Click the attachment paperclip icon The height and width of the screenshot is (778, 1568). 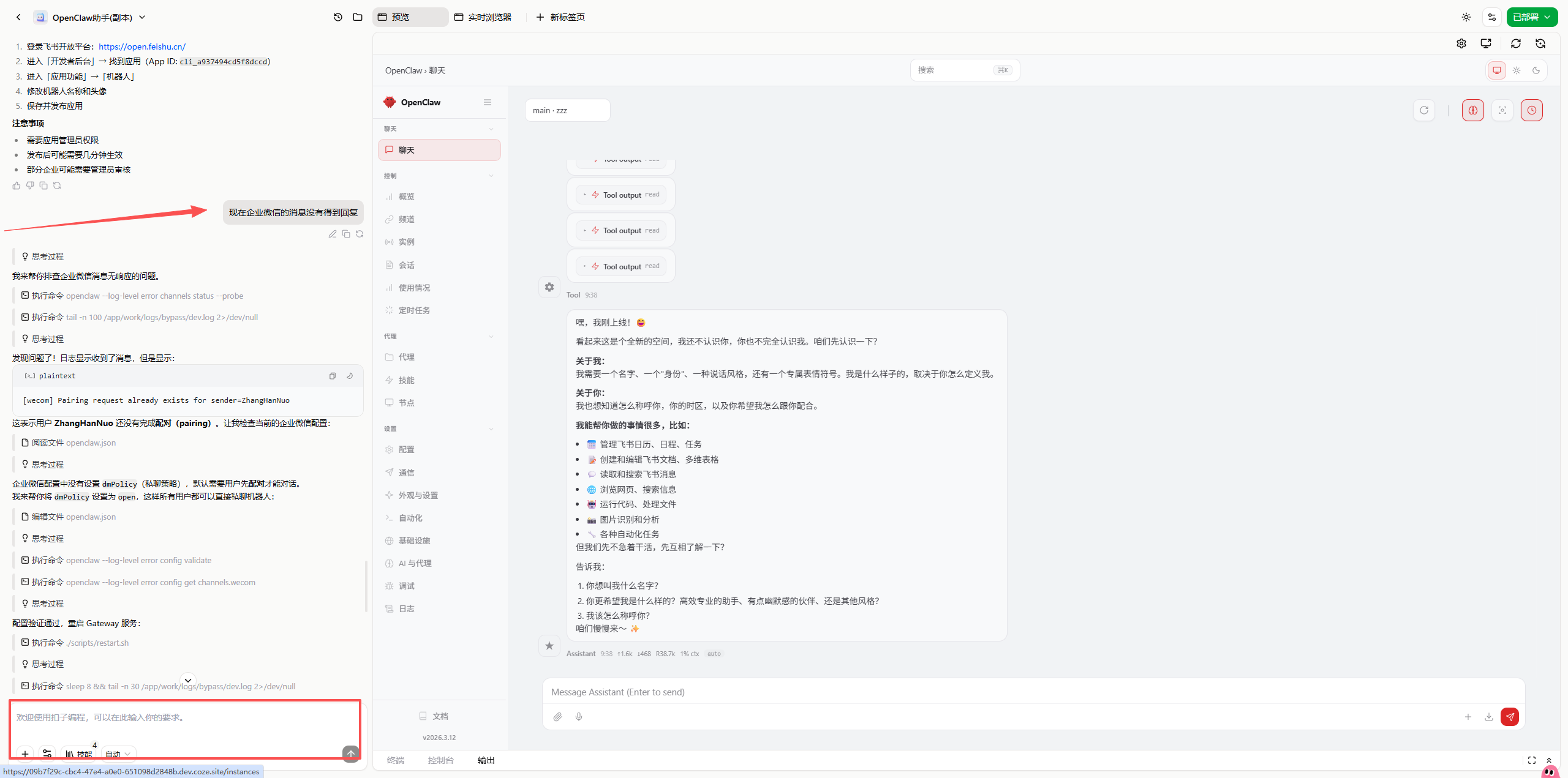[x=557, y=717]
